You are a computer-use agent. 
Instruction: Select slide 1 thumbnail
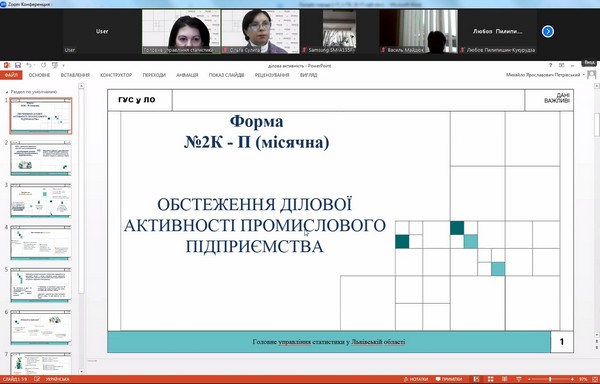click(x=41, y=116)
